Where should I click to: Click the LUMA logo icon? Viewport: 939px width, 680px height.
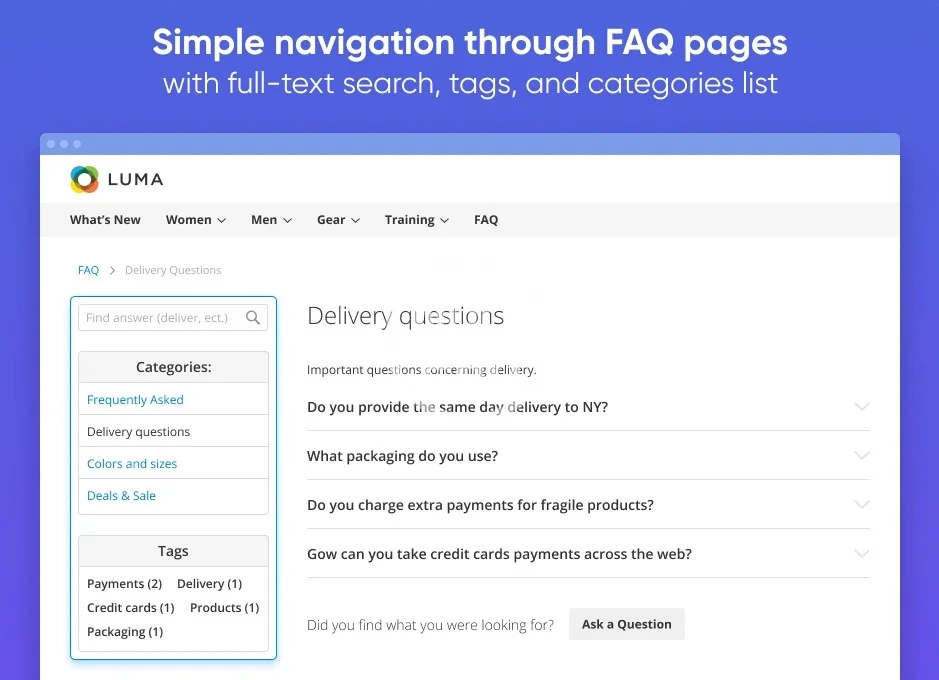coord(85,179)
